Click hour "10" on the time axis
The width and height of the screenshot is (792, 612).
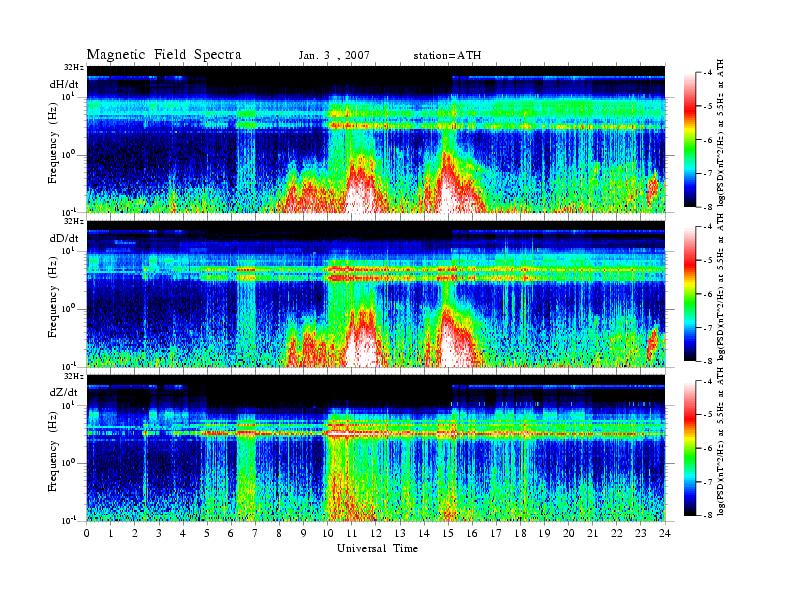[328, 533]
